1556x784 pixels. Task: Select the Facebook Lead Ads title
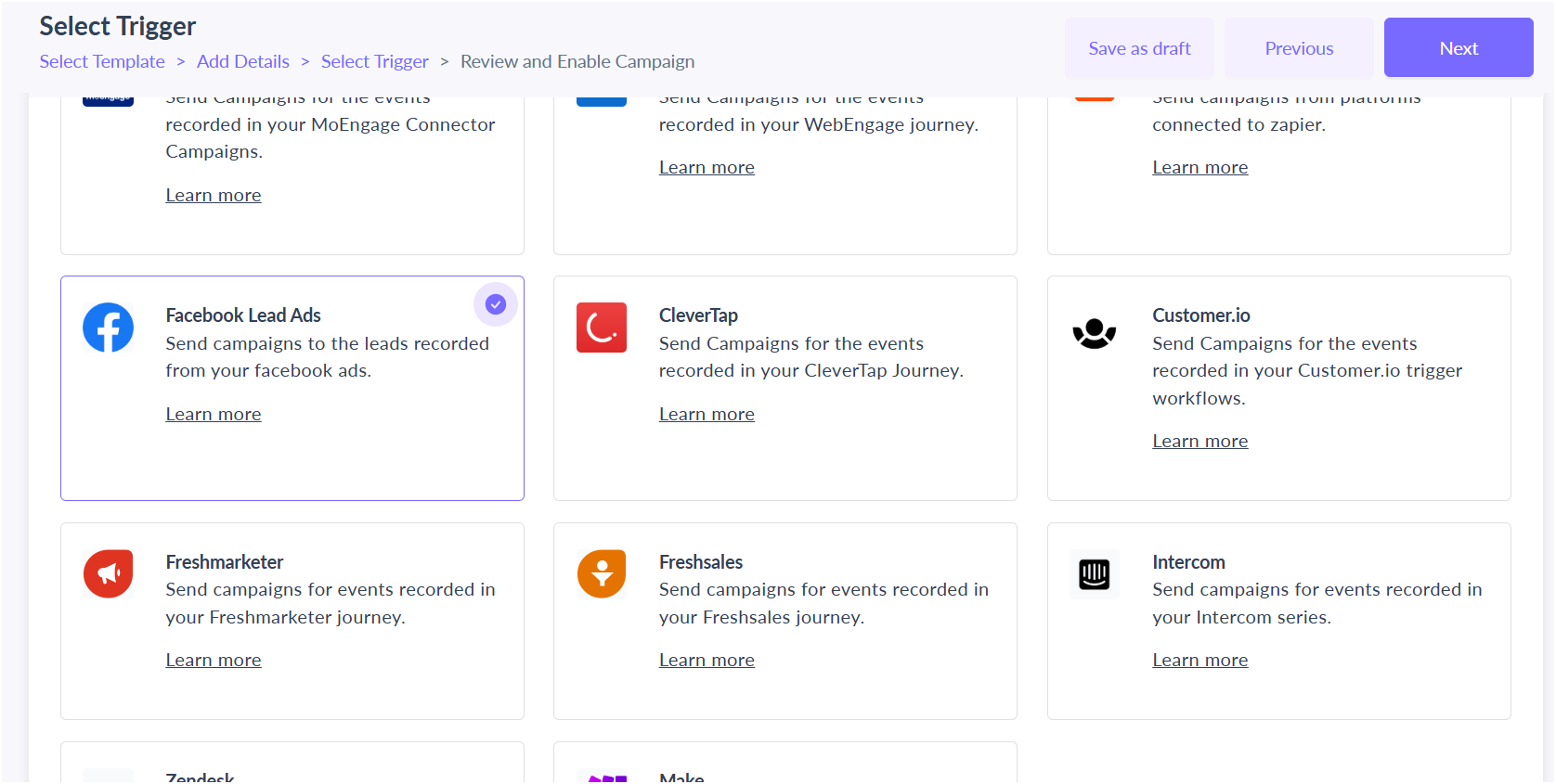(243, 315)
